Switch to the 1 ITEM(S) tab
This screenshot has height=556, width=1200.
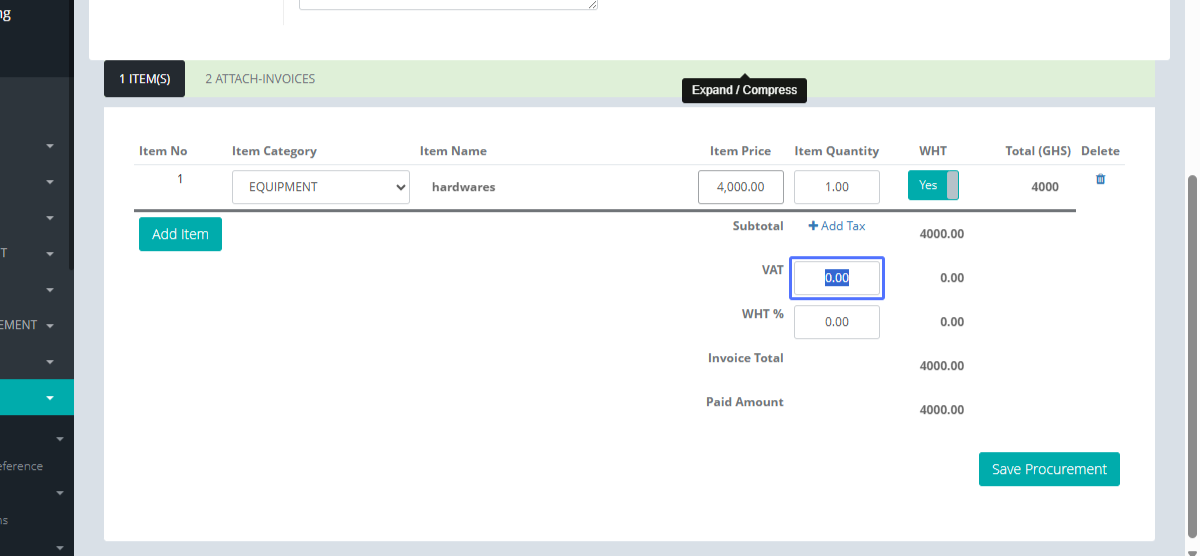(x=144, y=79)
